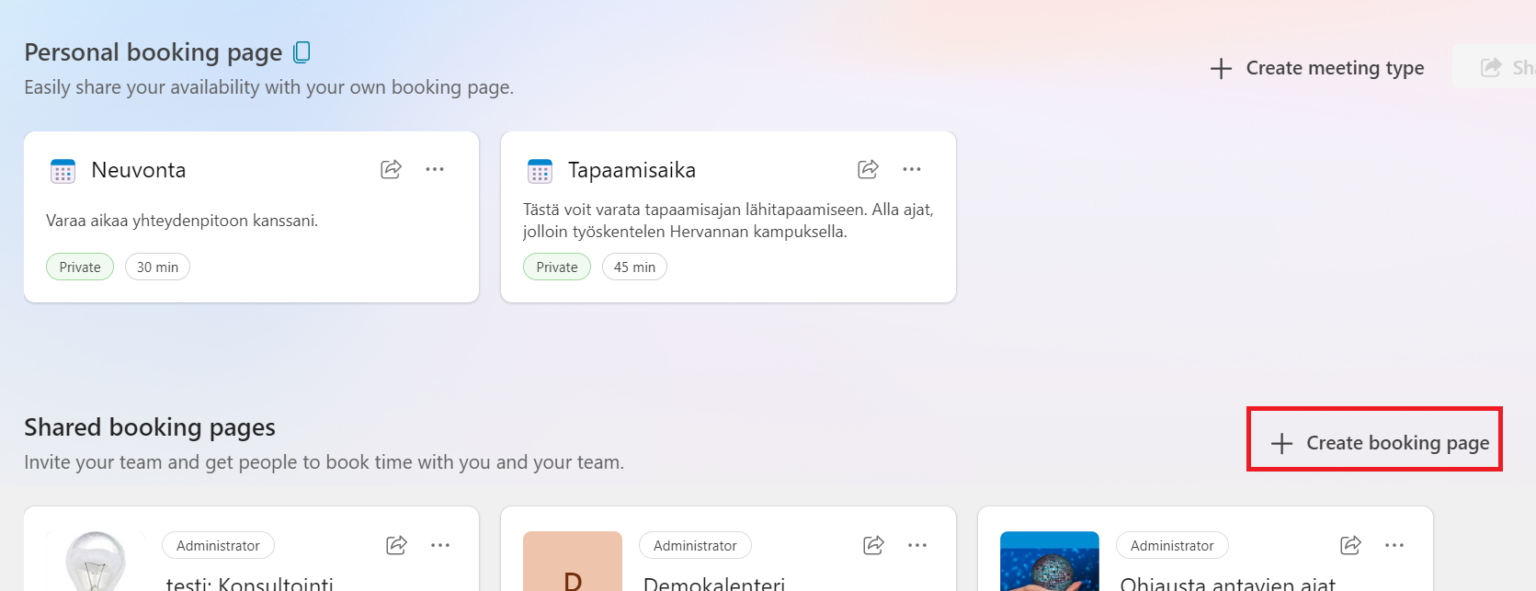Open the calendar icon on the Neuvonta card
Image resolution: width=1536 pixels, height=591 pixels.
pyautogui.click(x=62, y=170)
